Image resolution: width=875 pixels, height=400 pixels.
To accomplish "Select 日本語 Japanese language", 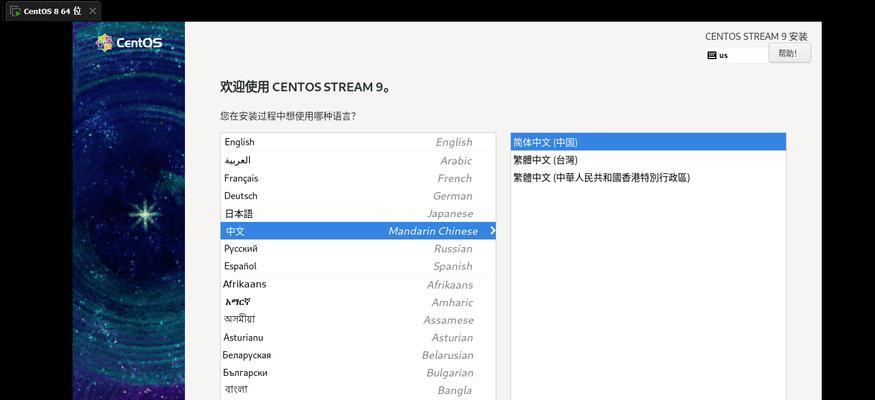I will (x=358, y=213).
